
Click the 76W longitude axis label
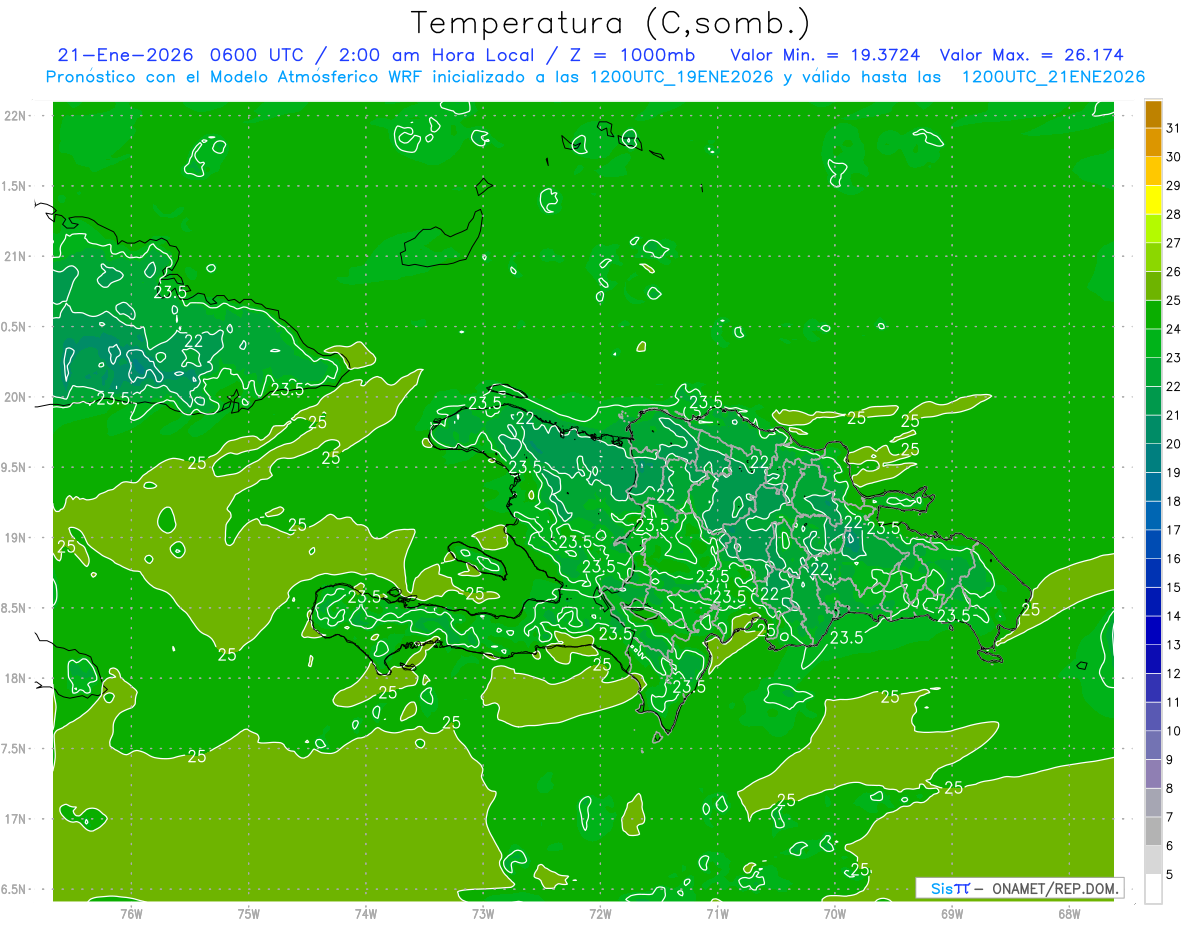[x=132, y=913]
